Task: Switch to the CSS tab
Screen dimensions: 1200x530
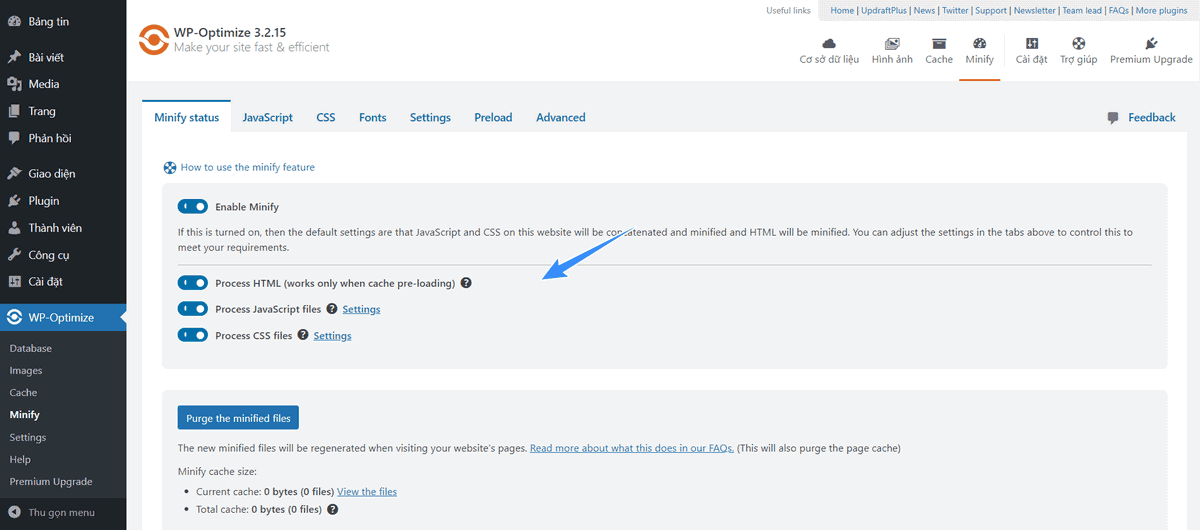Action: coord(326,117)
